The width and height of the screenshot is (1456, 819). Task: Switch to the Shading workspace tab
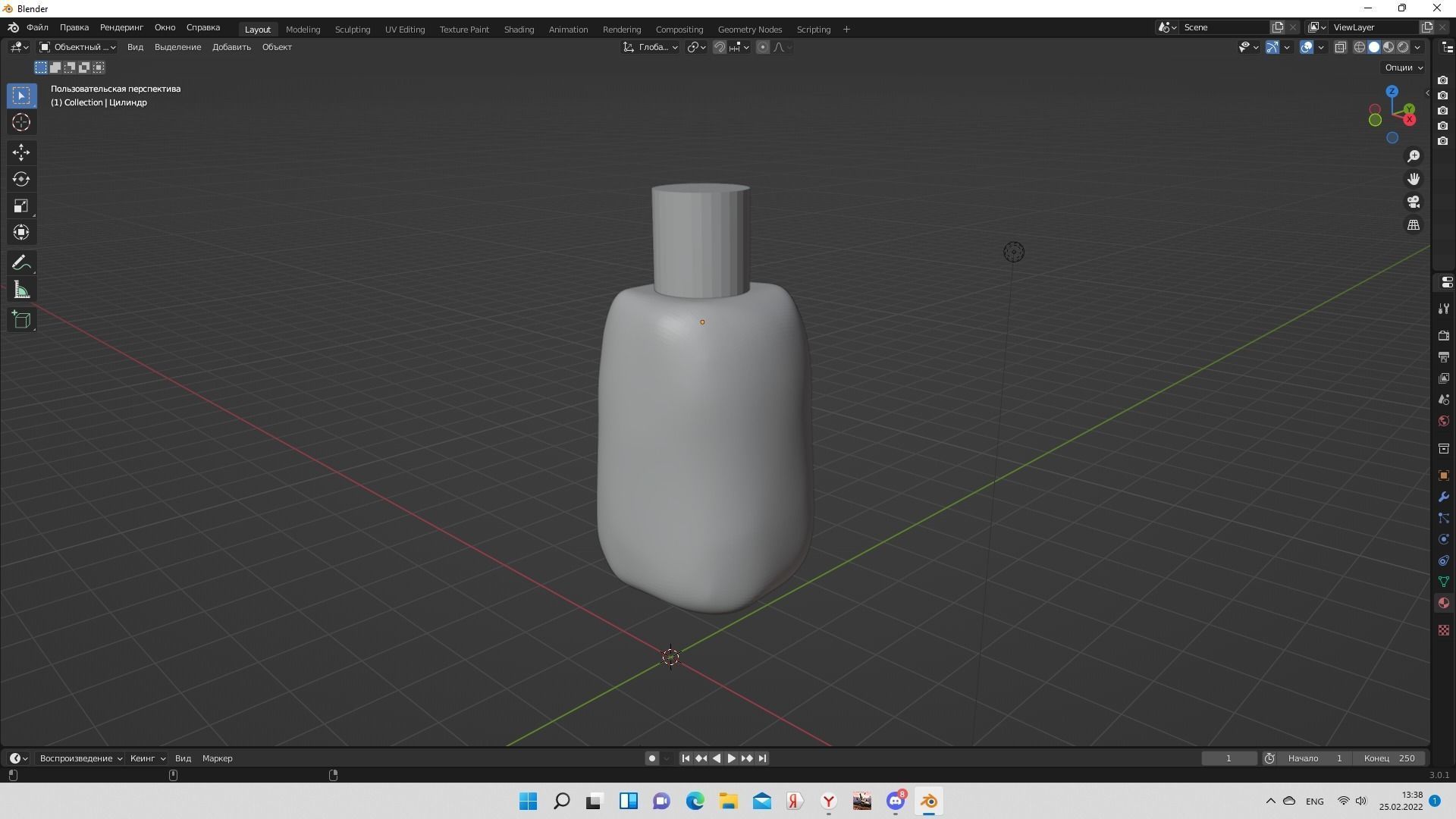tap(519, 29)
